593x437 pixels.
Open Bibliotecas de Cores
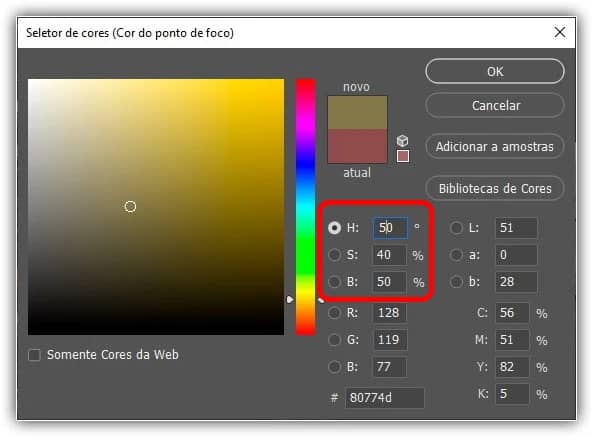(495, 188)
